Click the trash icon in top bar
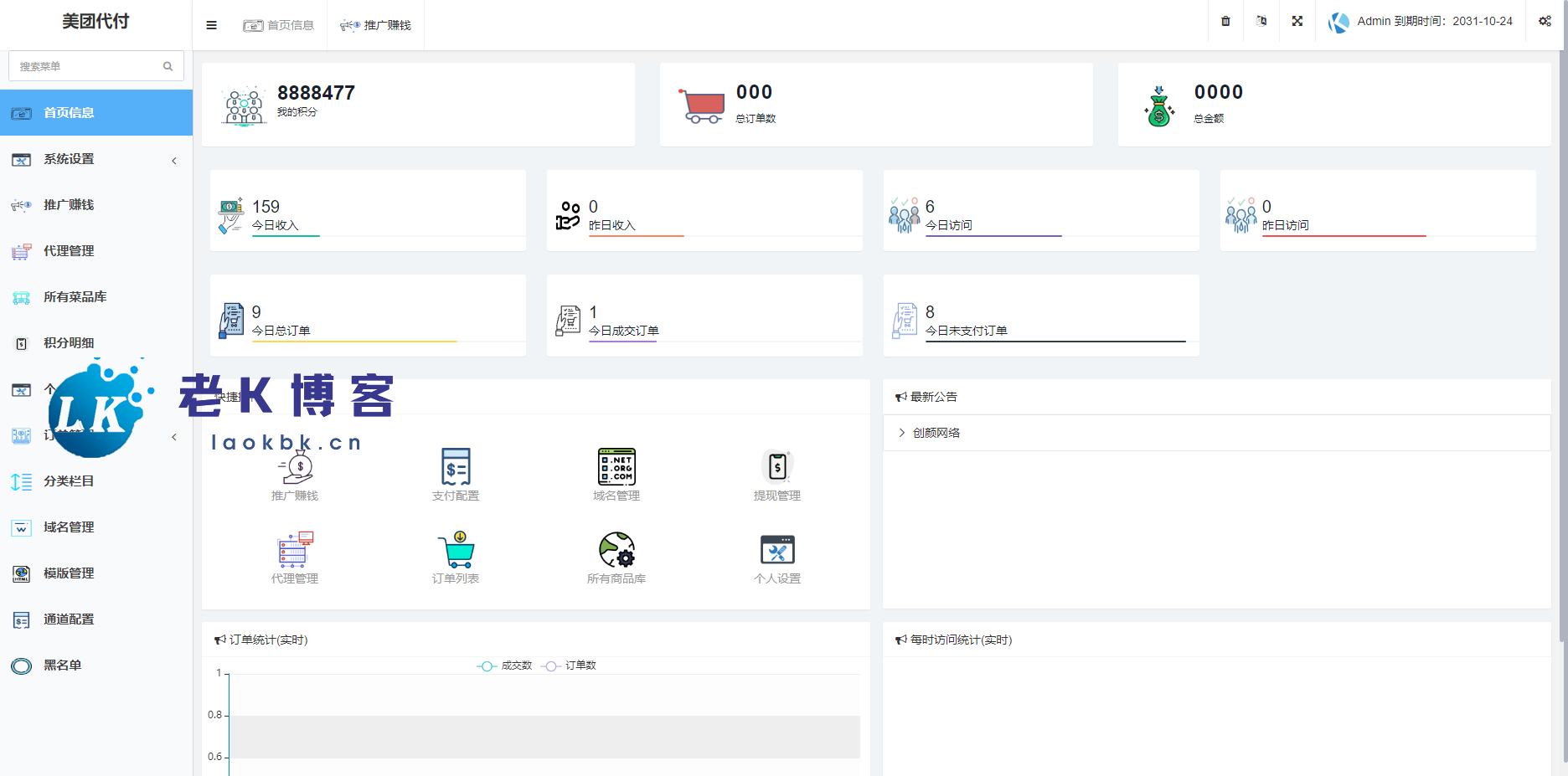 pos(1225,22)
